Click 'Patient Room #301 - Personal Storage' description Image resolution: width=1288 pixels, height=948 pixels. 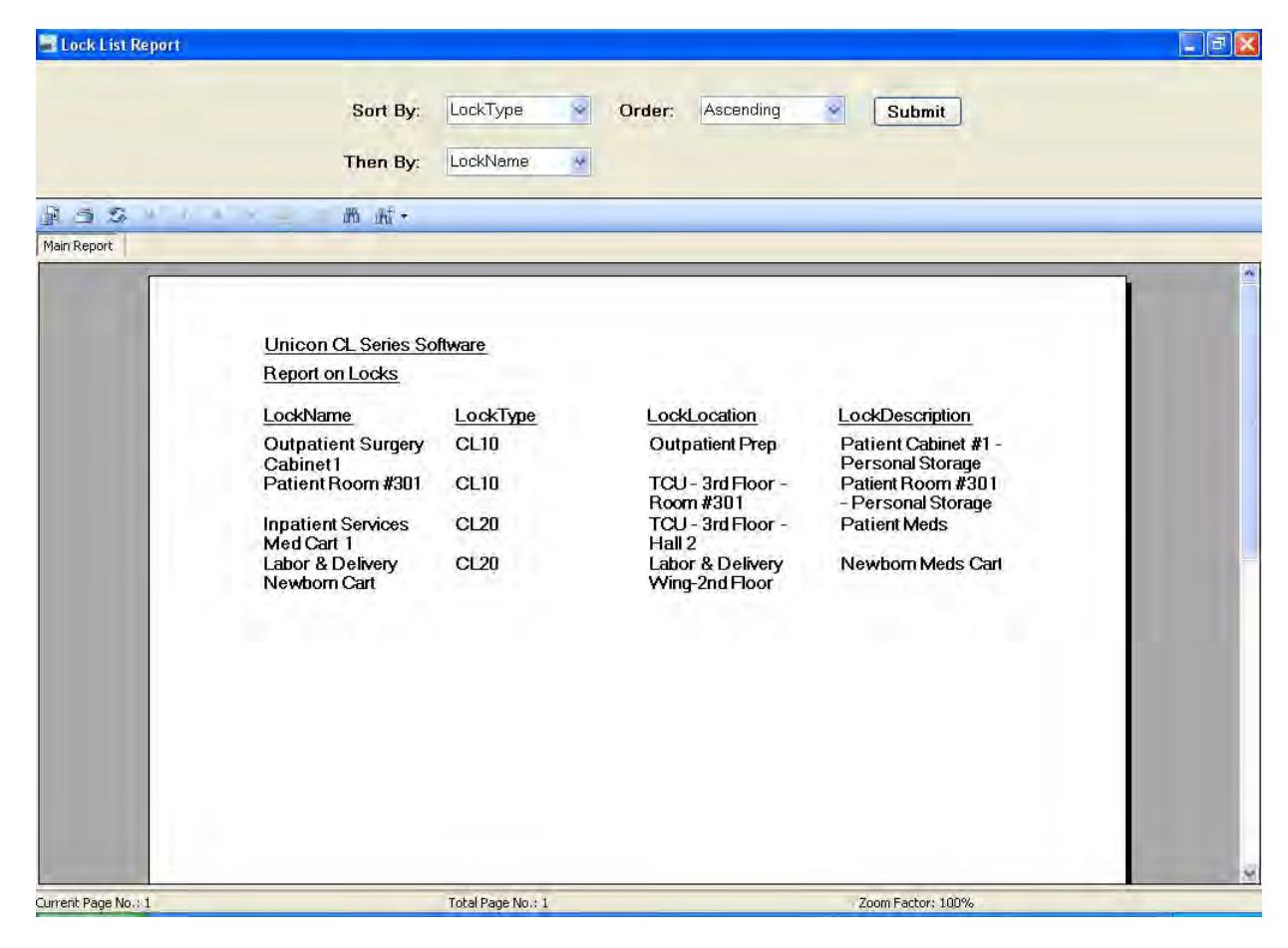click(x=918, y=493)
